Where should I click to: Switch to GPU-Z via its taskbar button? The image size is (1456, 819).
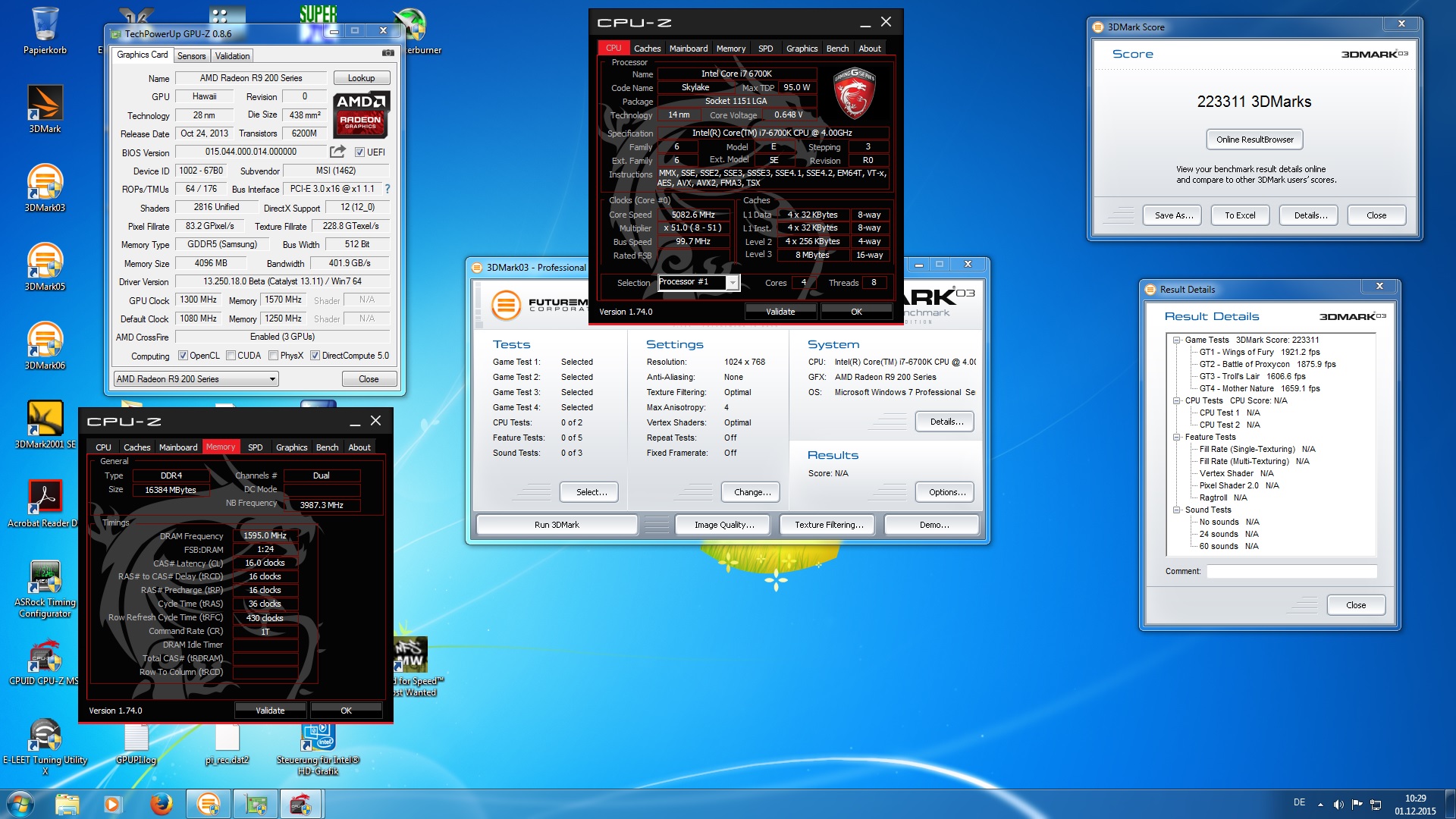point(255,804)
